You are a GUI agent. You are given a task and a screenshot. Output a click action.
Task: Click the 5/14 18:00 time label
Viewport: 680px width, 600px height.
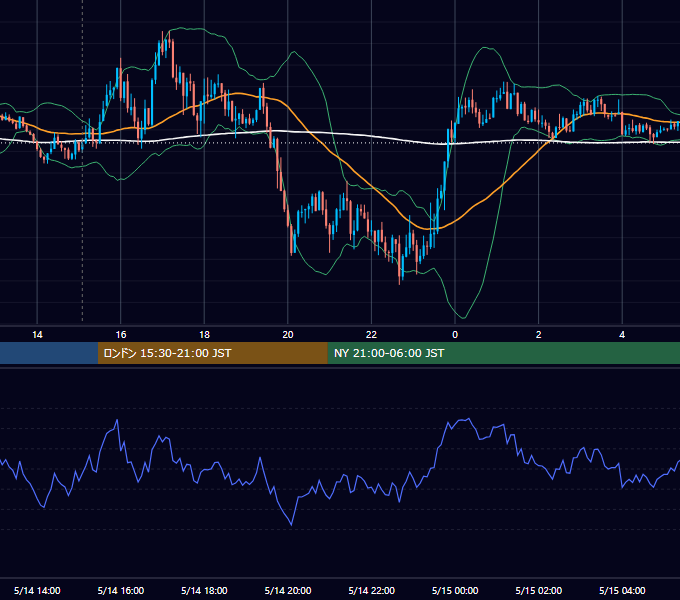[x=204, y=590]
